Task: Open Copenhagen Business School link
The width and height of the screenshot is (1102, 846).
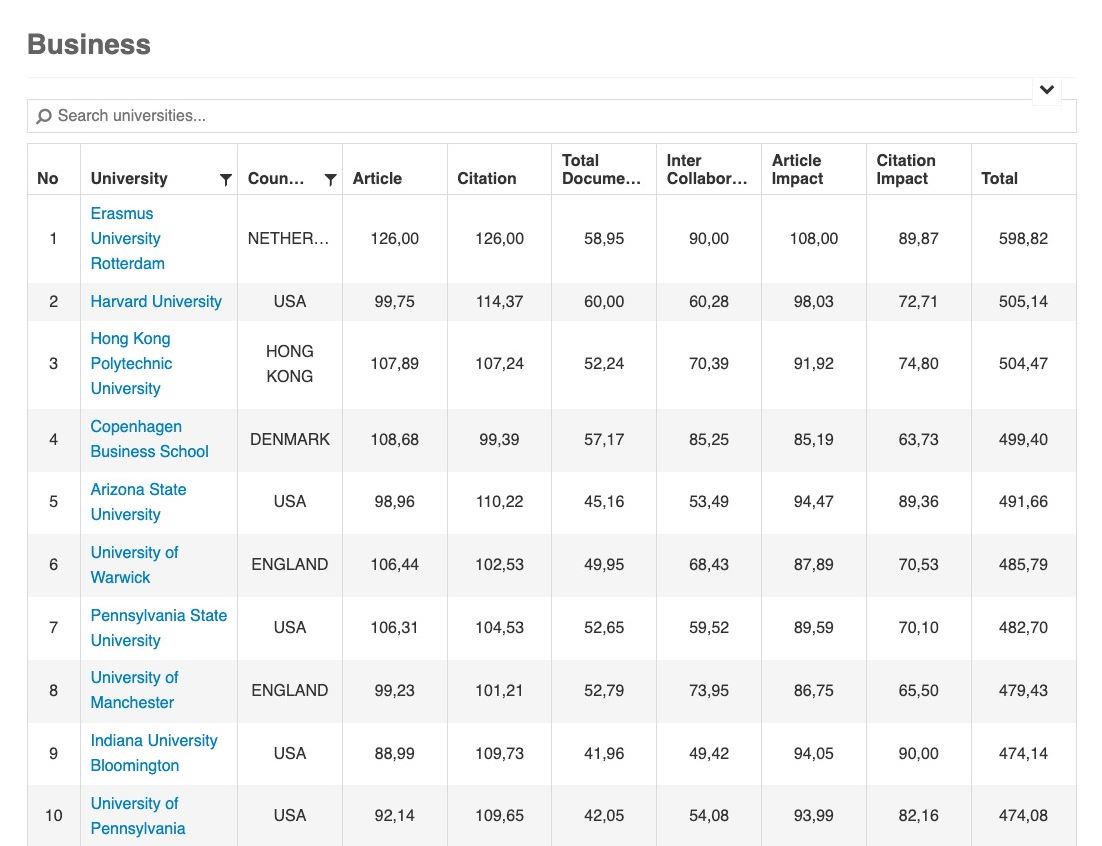Action: pyautogui.click(x=150, y=439)
